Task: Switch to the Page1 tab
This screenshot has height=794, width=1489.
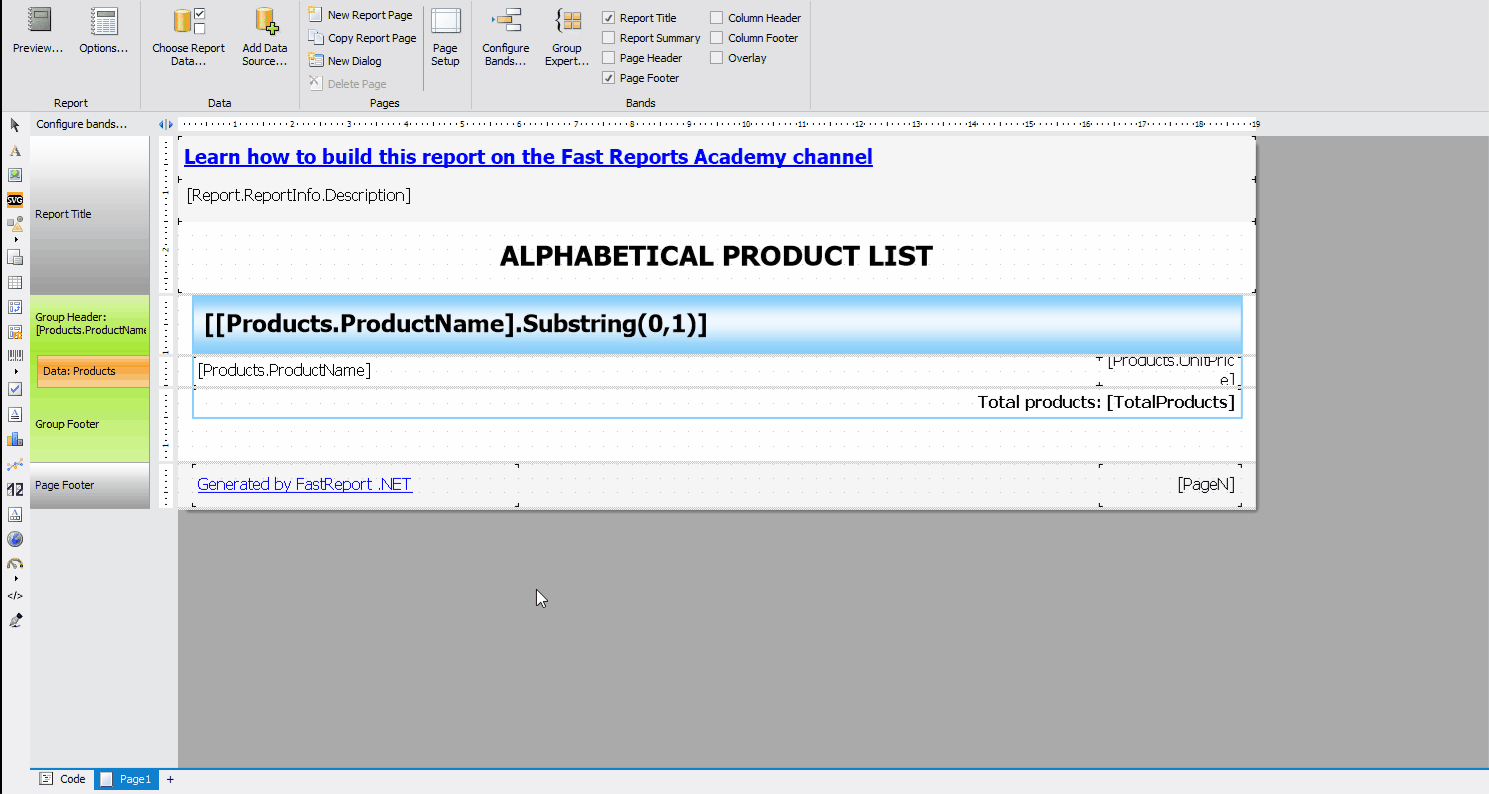Action: (x=125, y=779)
